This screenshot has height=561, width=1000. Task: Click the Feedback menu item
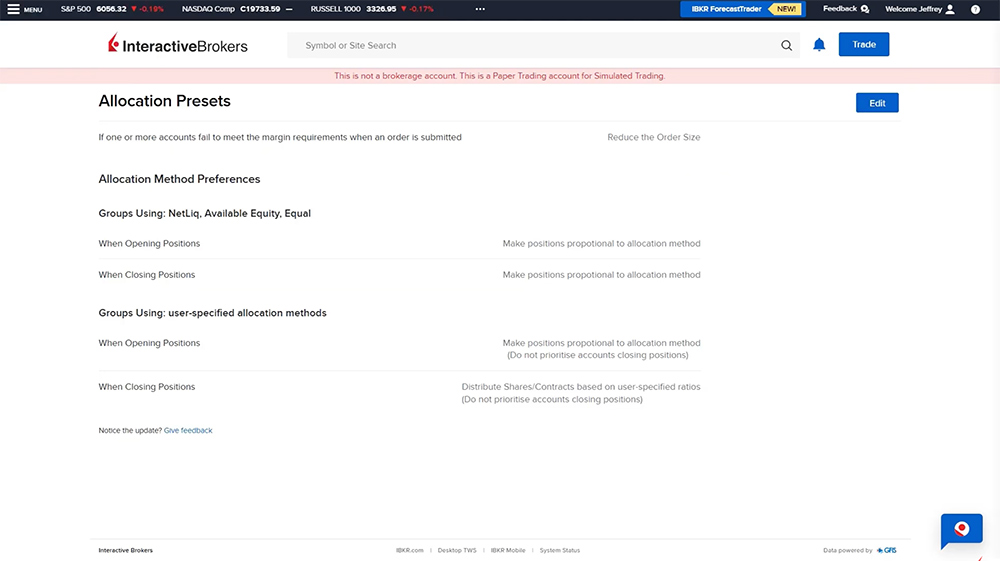[846, 9]
